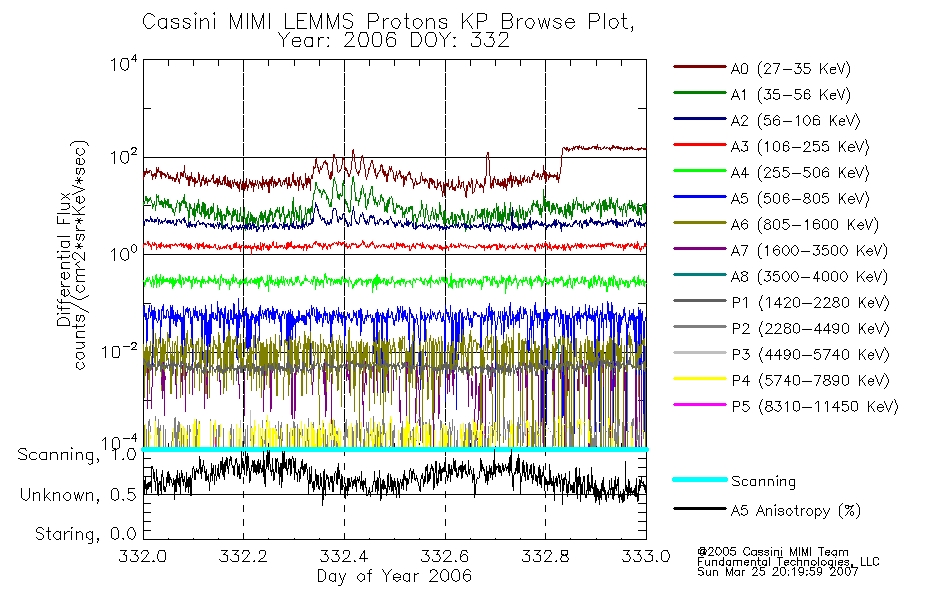Click the A5 (506-805 KeV) legend label
The height and width of the screenshot is (600, 950).
tap(800, 199)
